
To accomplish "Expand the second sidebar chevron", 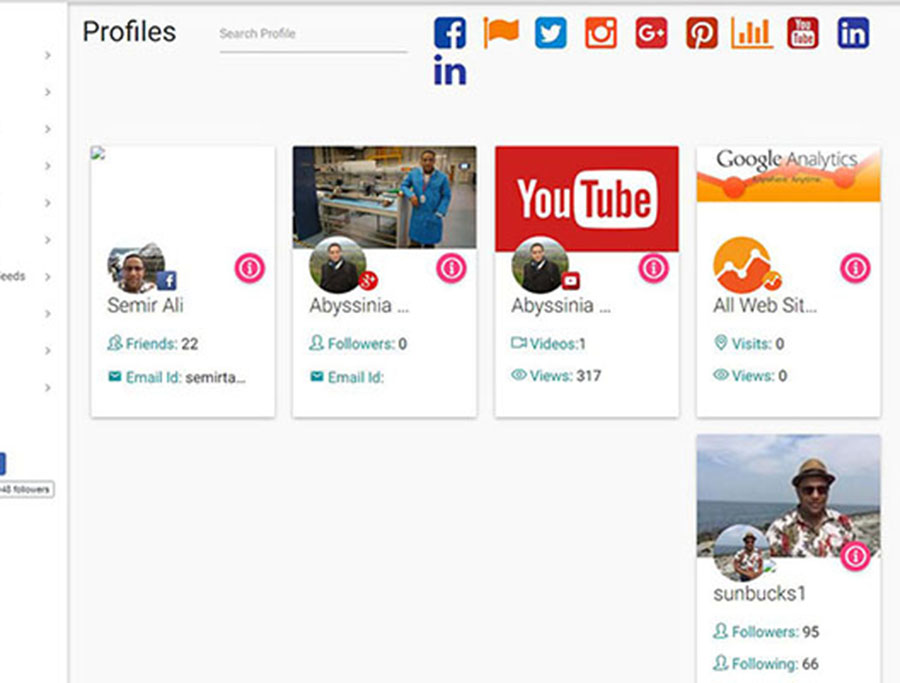I will (48, 92).
